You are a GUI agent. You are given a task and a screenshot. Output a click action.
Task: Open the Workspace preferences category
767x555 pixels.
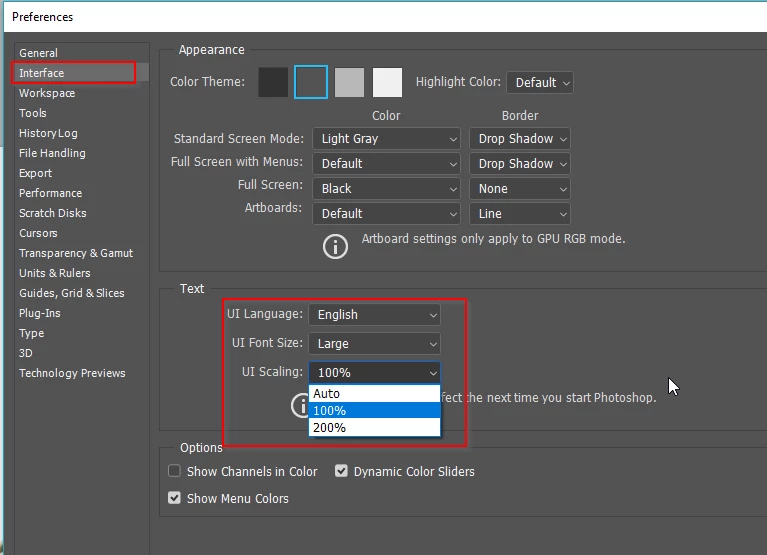click(x=47, y=93)
